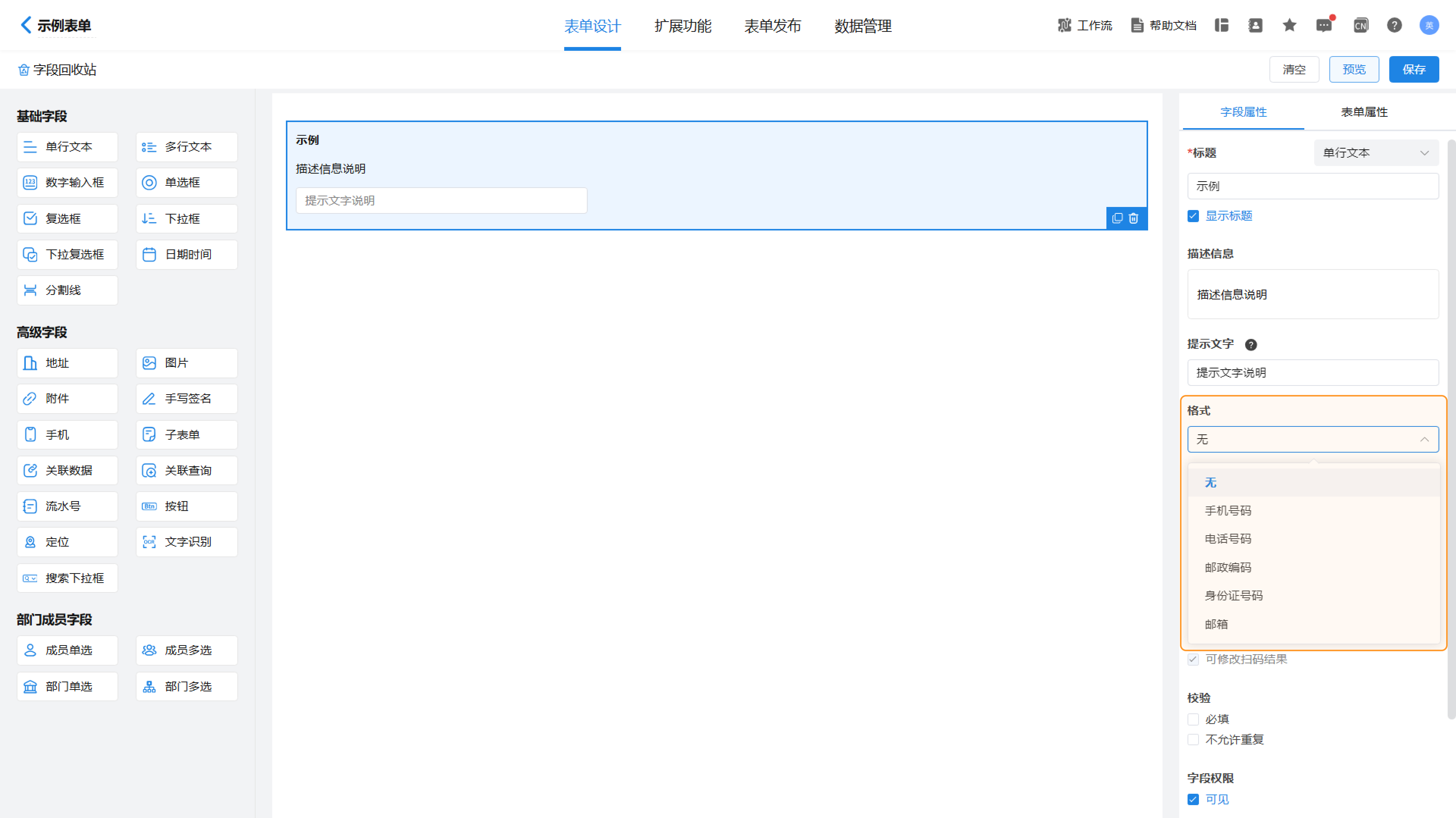
Task: Select 邮政编码 format option
Action: (x=1313, y=568)
